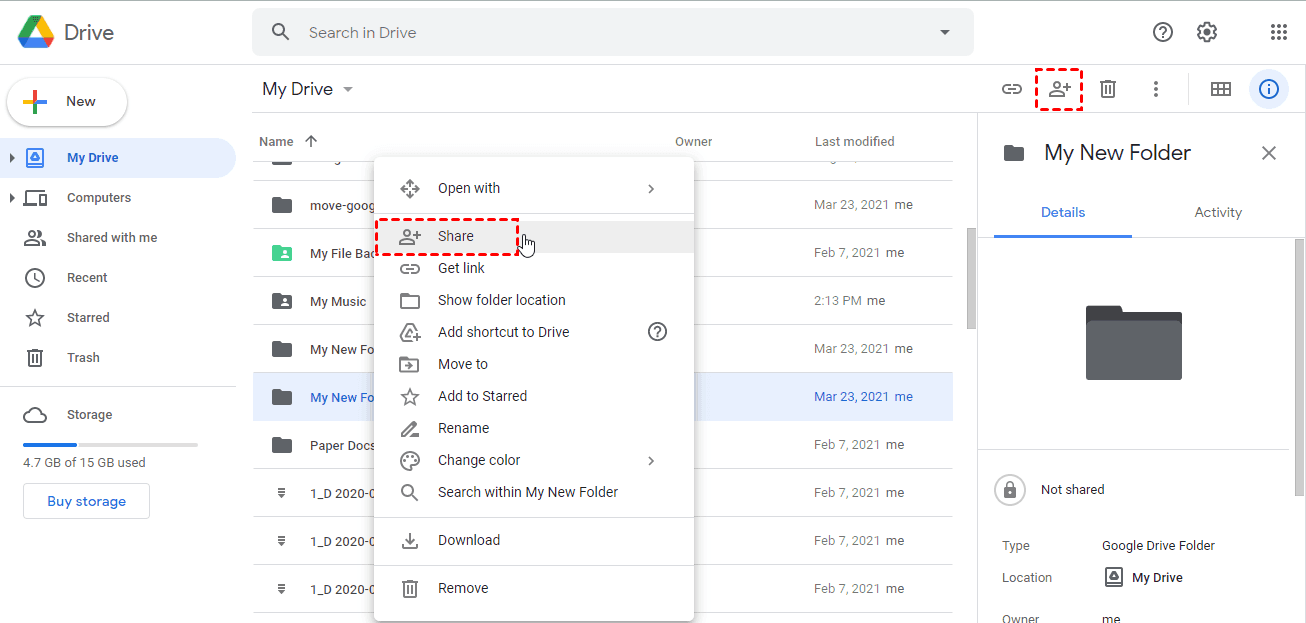The image size is (1306, 623).
Task: Choose Add shortcut to Drive
Action: click(x=534, y=333)
